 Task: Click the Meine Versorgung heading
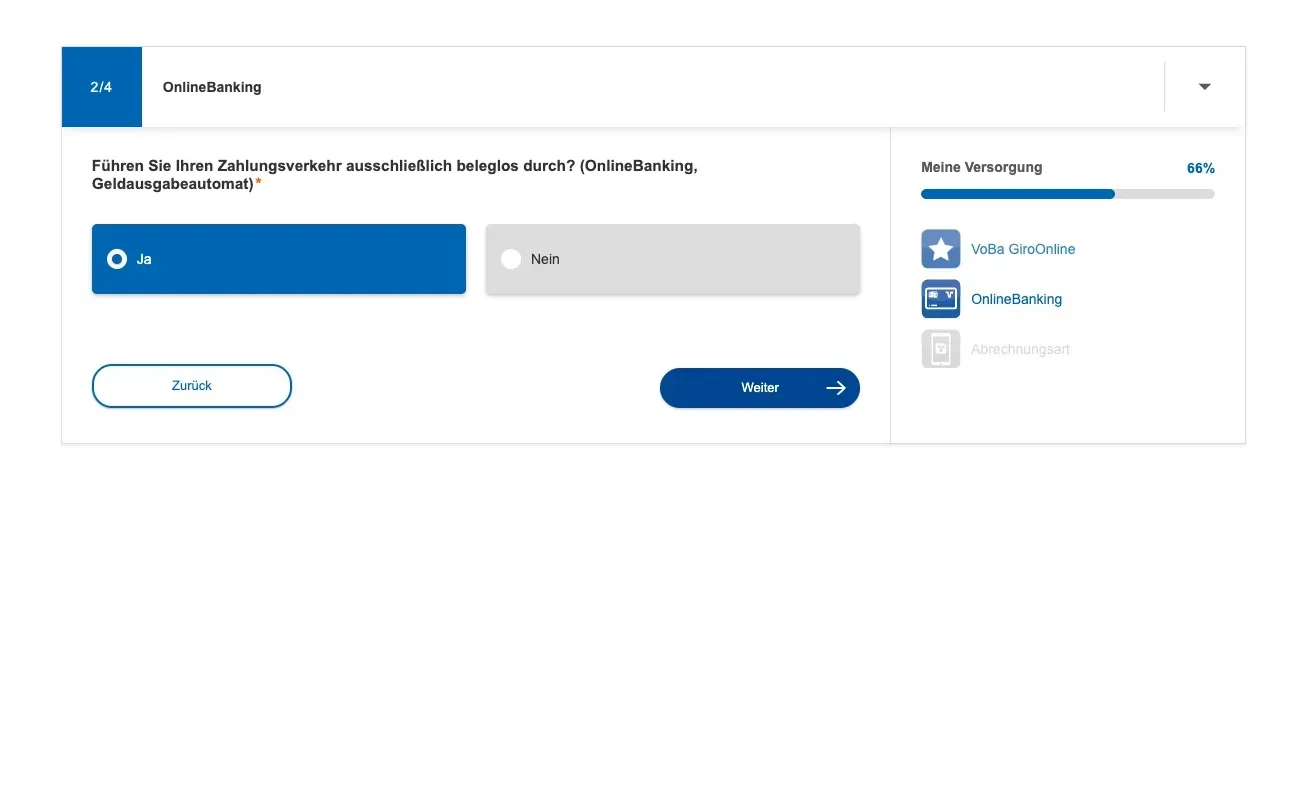point(981,167)
